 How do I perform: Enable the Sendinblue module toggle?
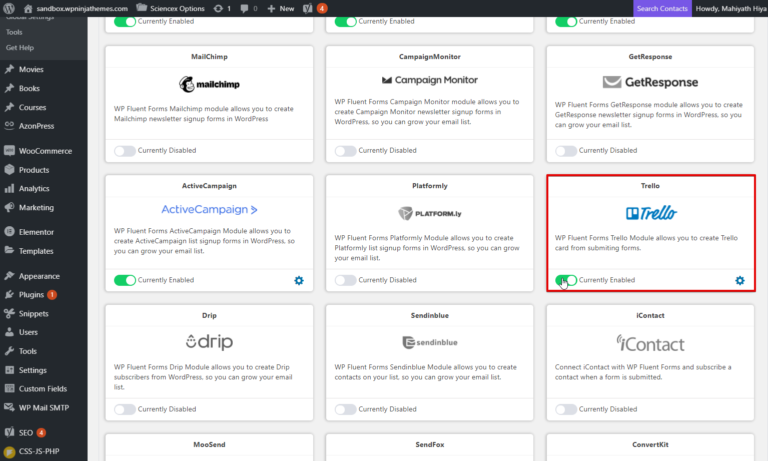pos(345,409)
